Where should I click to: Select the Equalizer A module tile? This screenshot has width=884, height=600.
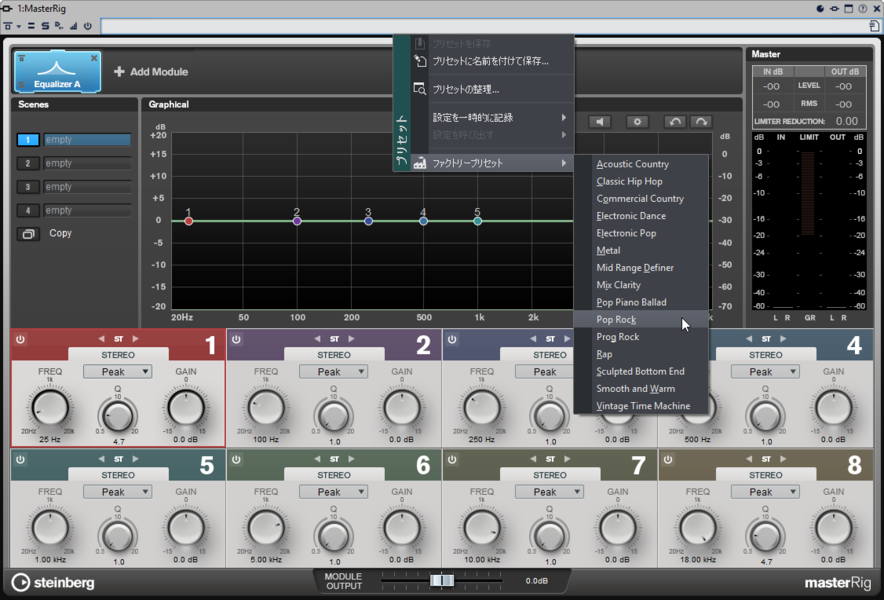tap(58, 72)
